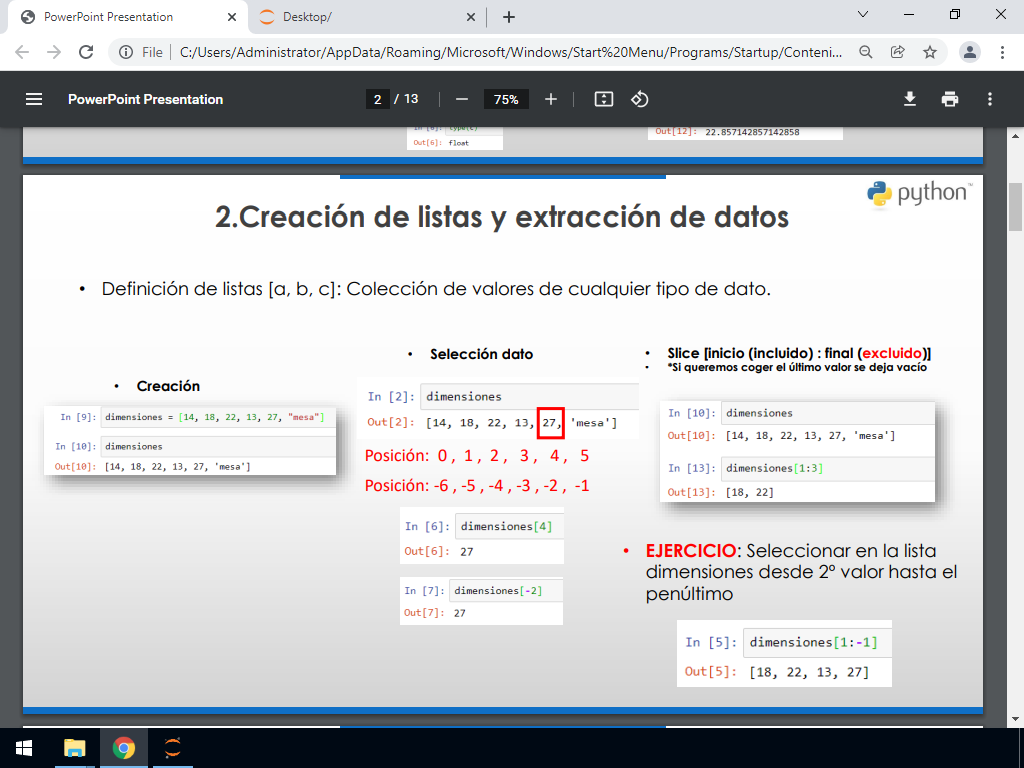Click the Python logo on the slide
Image resolution: width=1024 pixels, height=768 pixels.
tap(918, 194)
